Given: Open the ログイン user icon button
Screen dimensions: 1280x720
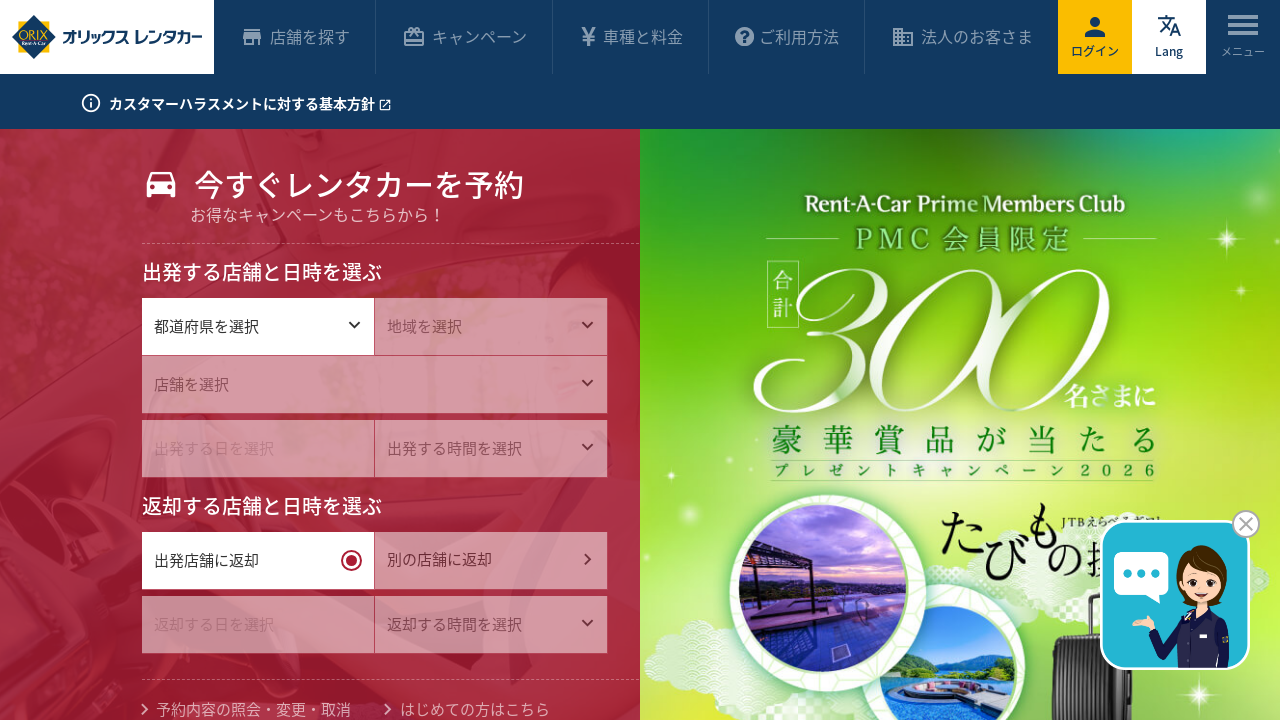Looking at the screenshot, I should [1095, 37].
